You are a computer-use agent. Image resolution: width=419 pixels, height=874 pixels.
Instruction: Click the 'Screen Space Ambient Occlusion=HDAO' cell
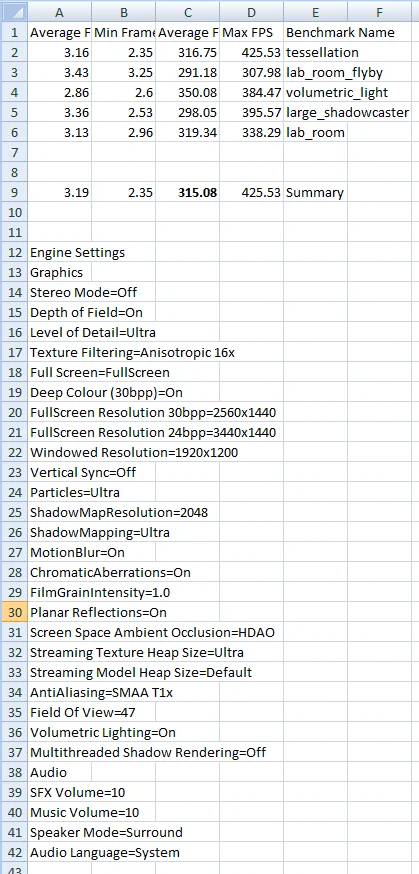152,632
